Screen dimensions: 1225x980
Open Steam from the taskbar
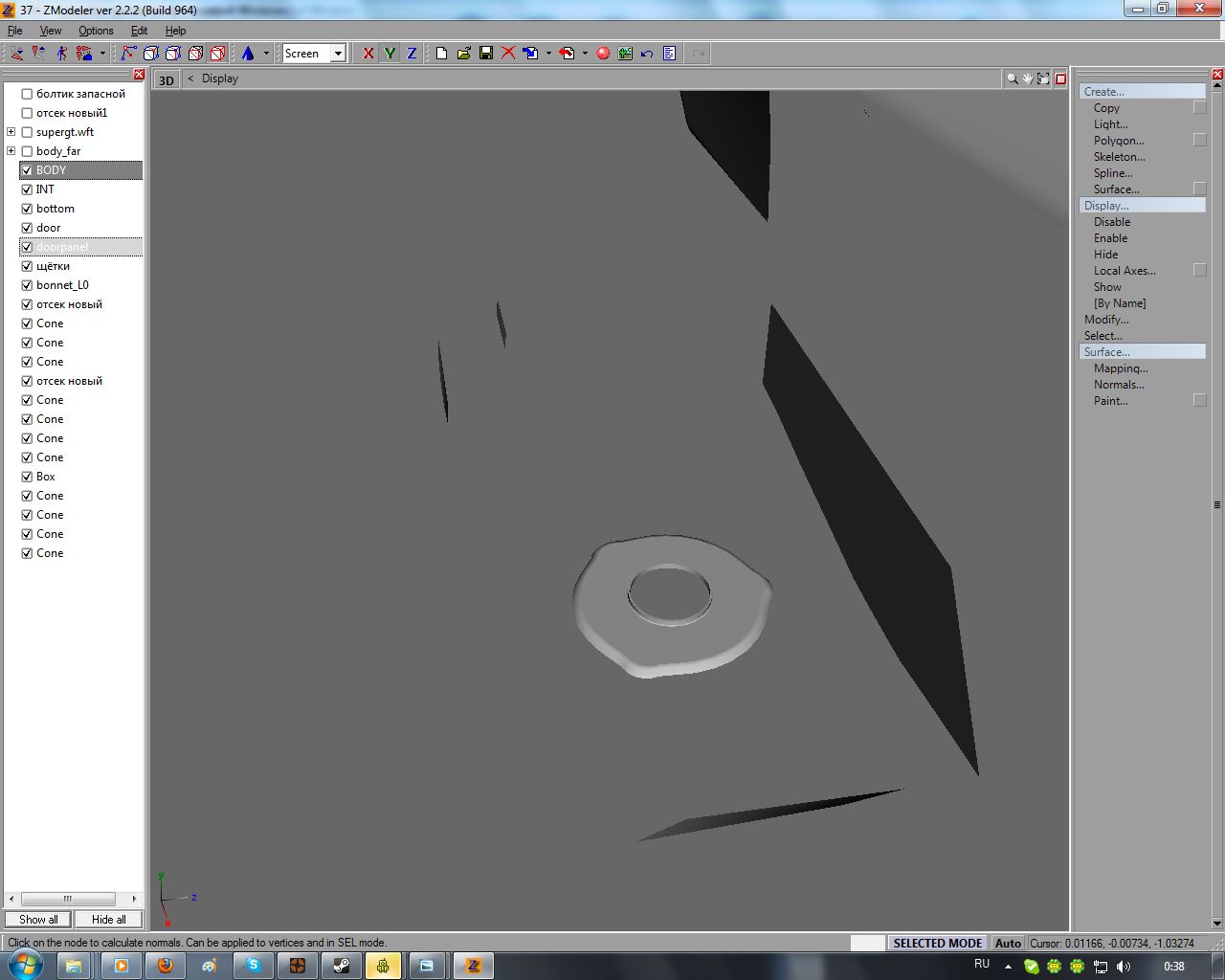342,966
